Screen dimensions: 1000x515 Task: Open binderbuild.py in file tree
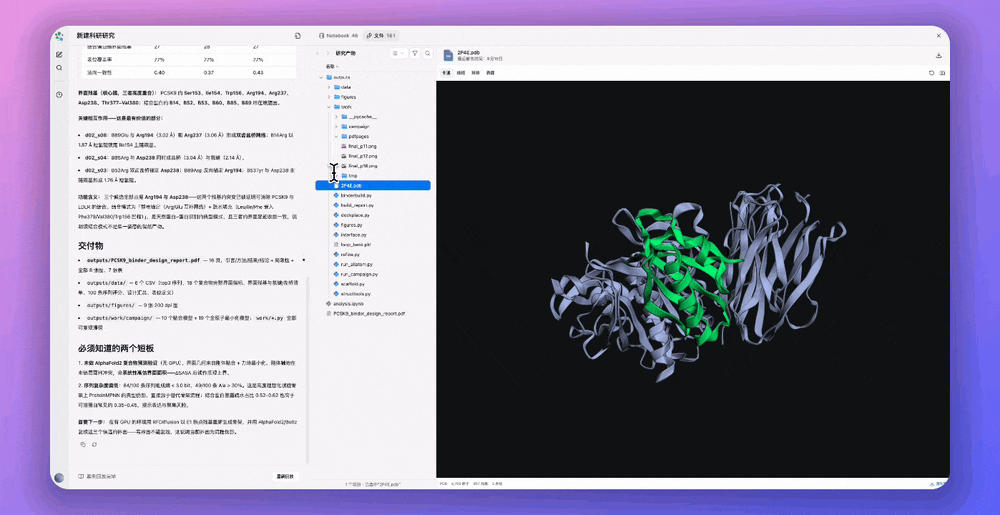[356, 195]
